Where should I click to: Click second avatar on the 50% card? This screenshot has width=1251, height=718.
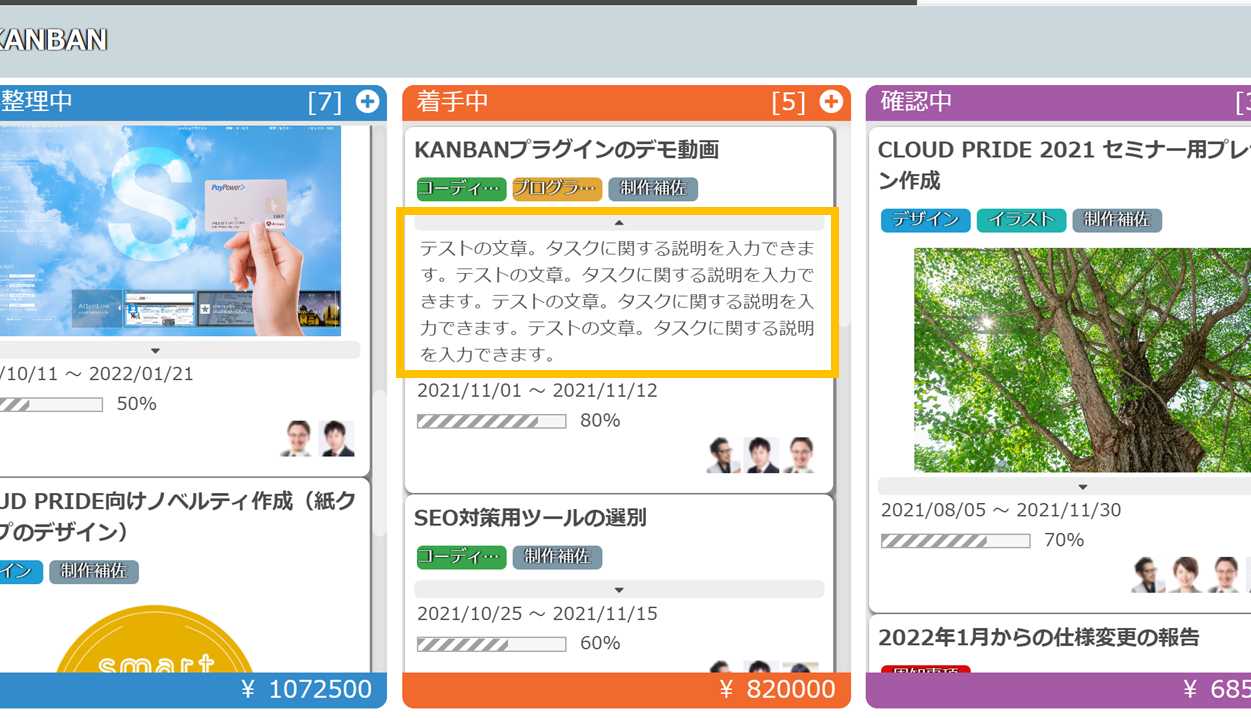336,438
